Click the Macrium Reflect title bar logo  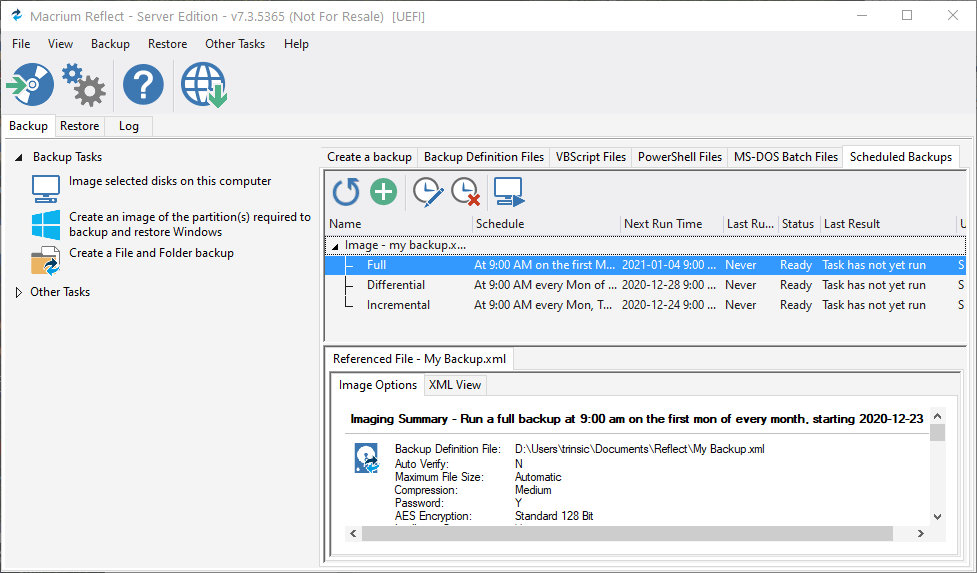pyautogui.click(x=17, y=15)
